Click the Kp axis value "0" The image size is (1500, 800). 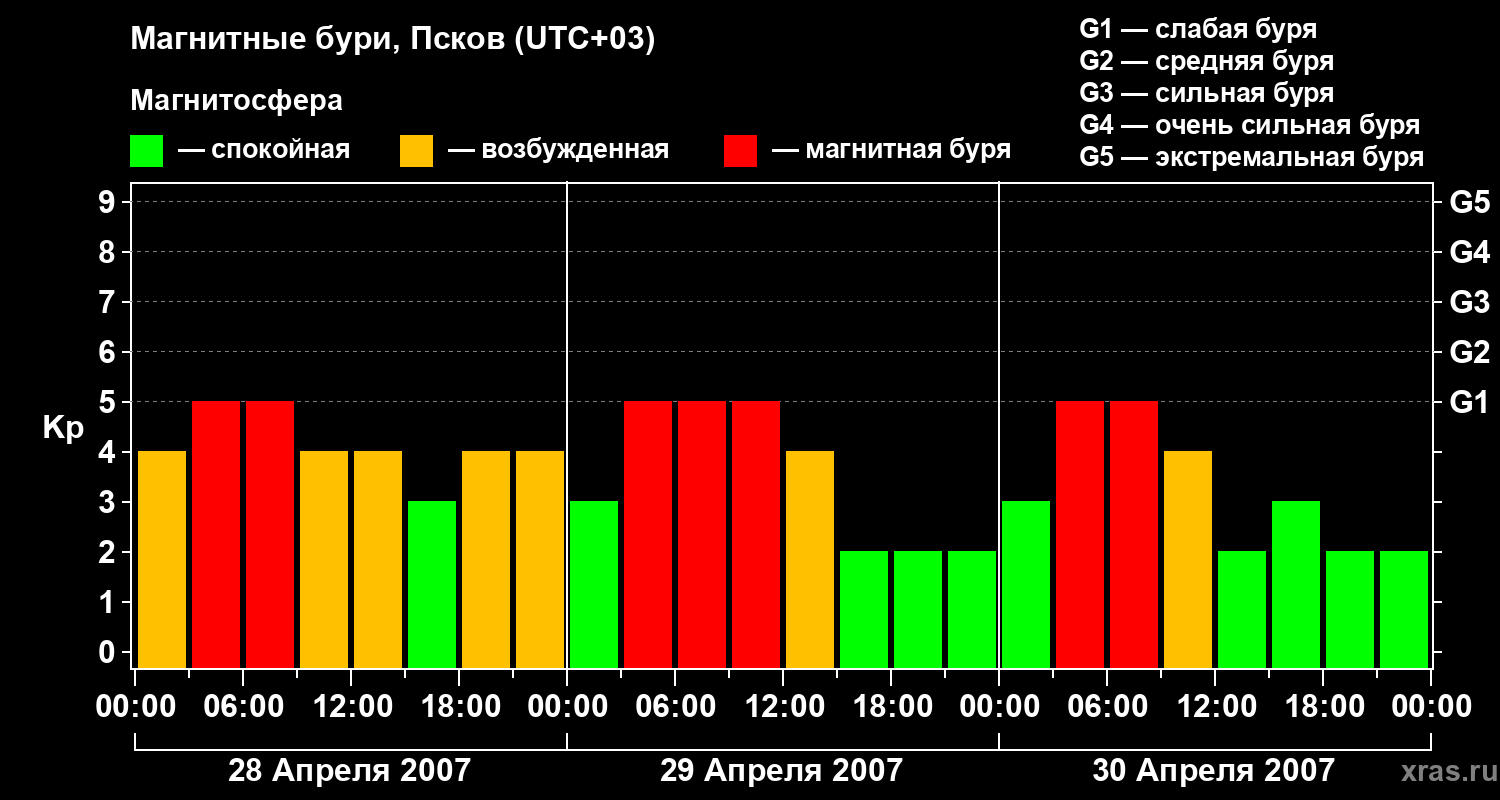[109, 652]
